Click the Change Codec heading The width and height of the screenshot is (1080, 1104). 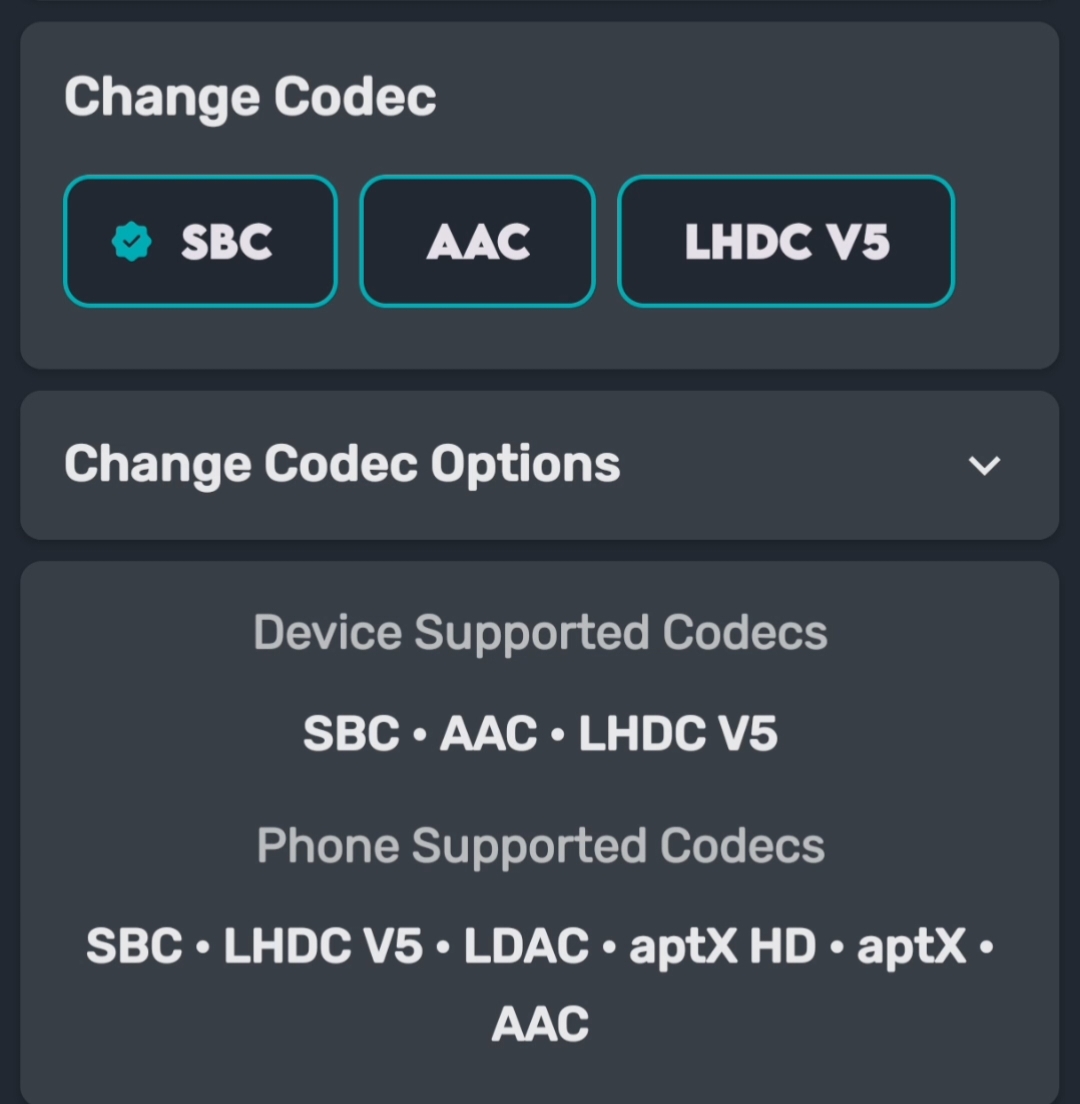(x=250, y=98)
